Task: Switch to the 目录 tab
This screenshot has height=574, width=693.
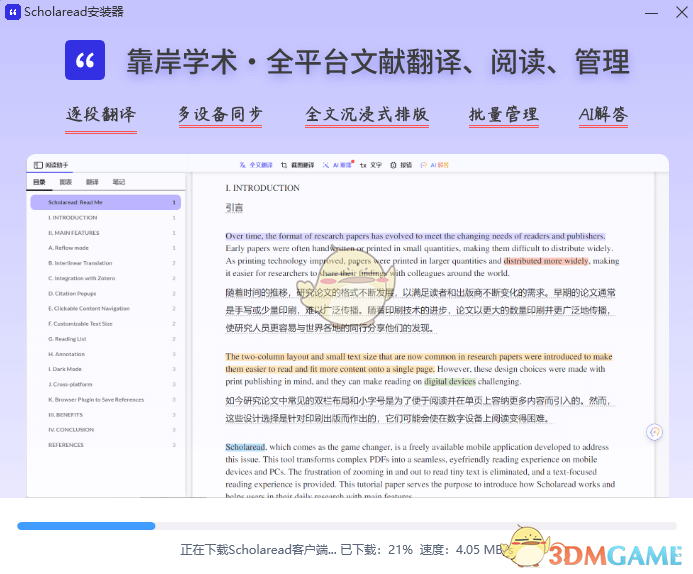Action: click(39, 182)
